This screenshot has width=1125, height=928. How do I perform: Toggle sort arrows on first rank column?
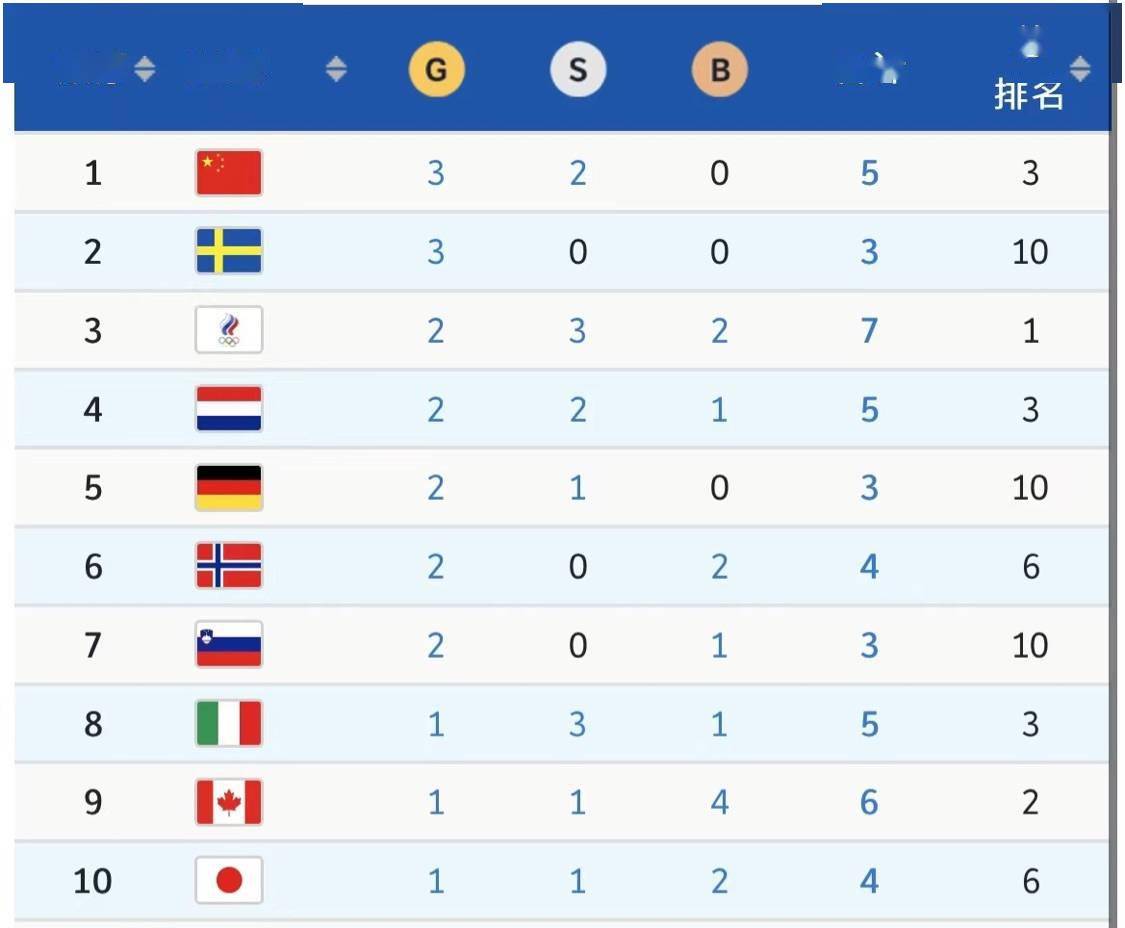click(145, 69)
